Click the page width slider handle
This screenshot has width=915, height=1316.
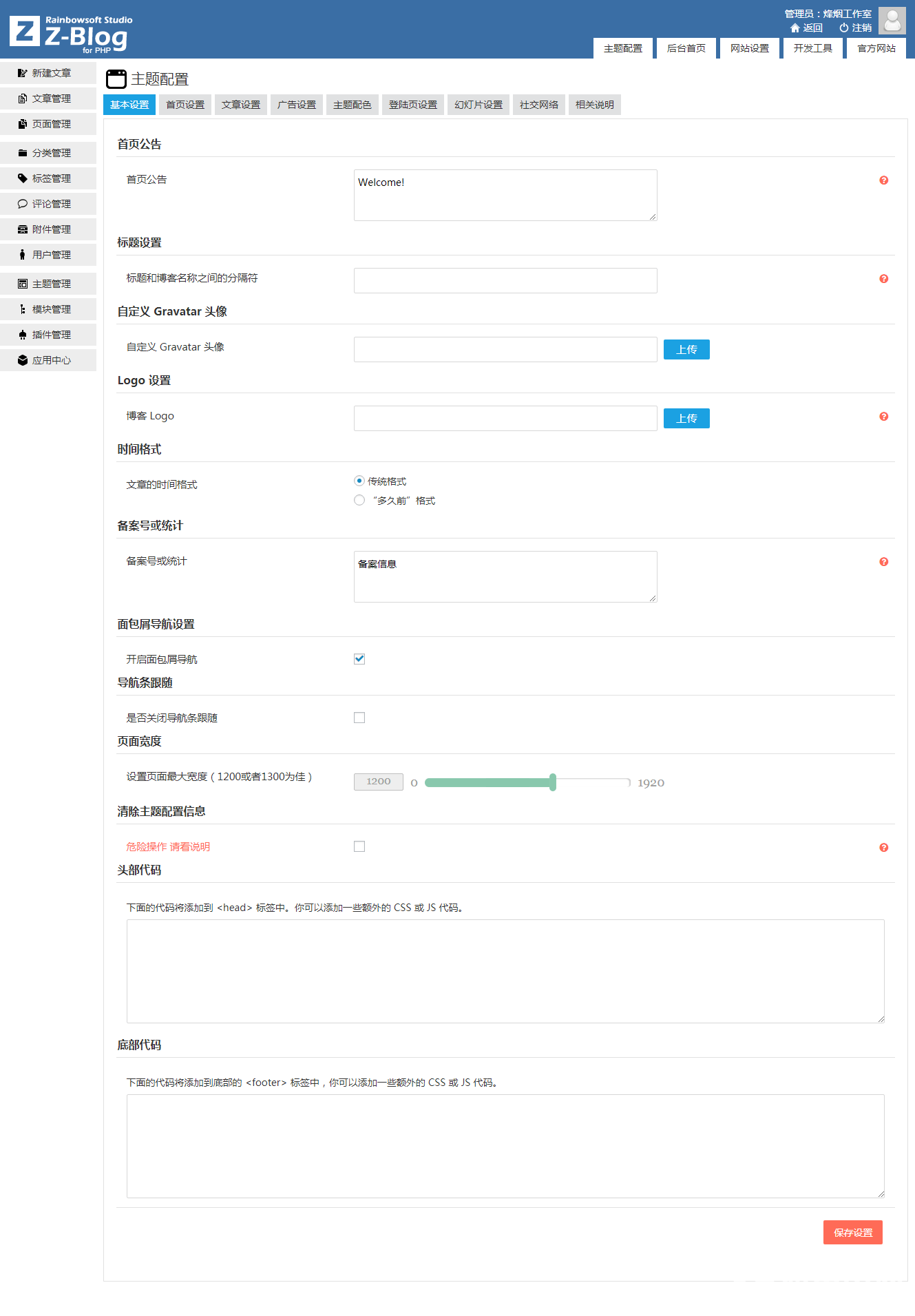coord(553,782)
